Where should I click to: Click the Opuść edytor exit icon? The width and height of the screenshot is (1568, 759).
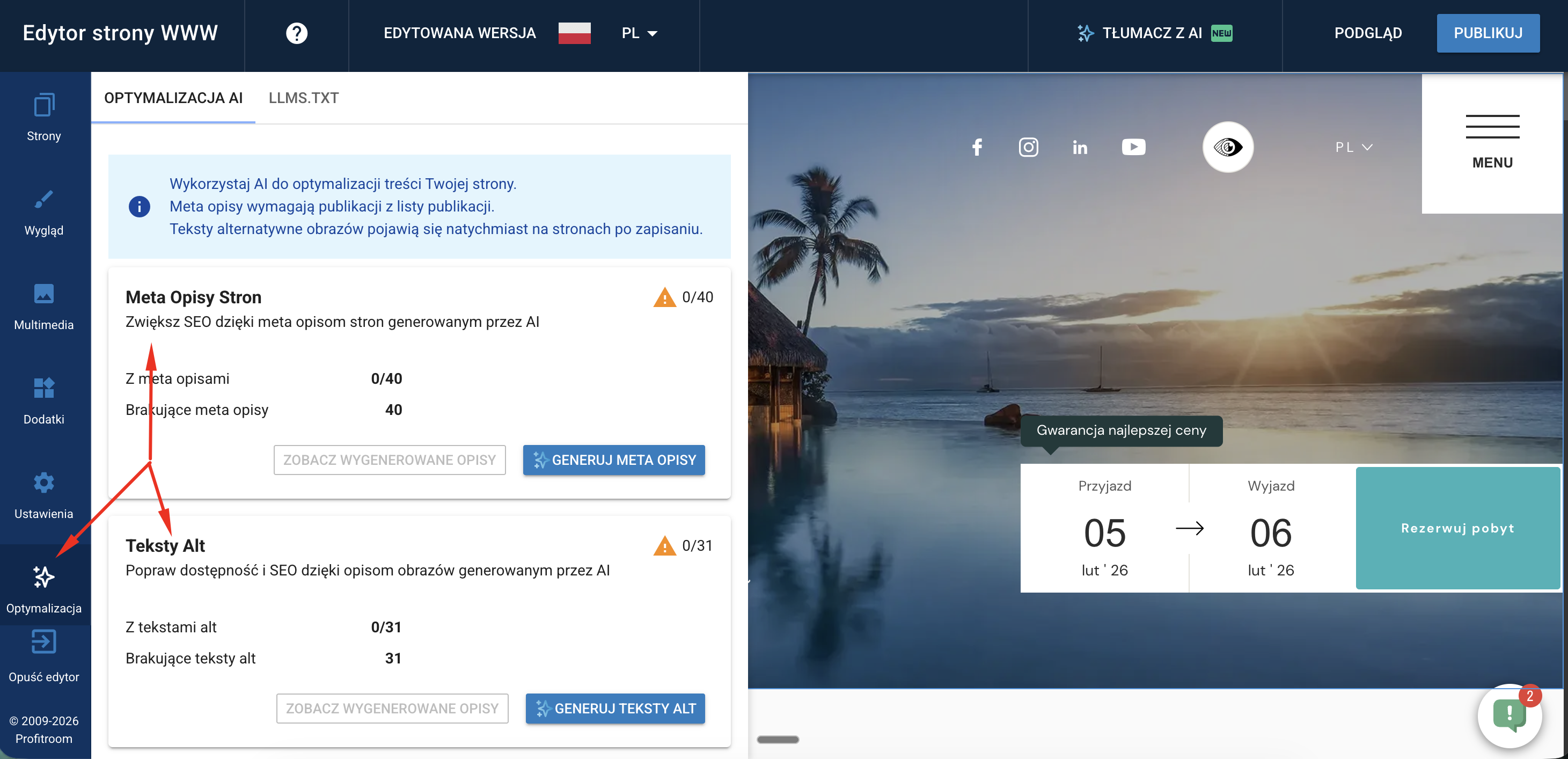(x=43, y=641)
